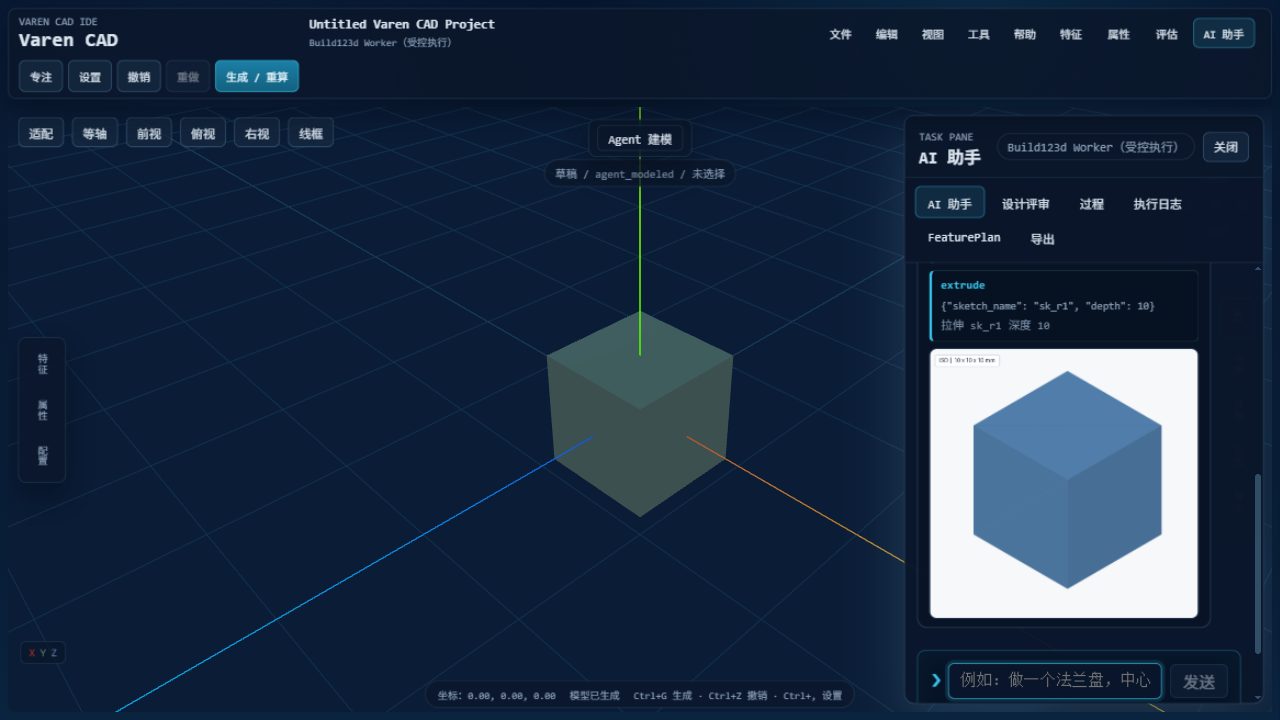The height and width of the screenshot is (720, 1280).
Task: Click Build123d Worker subtitle under project title
Action: [380, 43]
